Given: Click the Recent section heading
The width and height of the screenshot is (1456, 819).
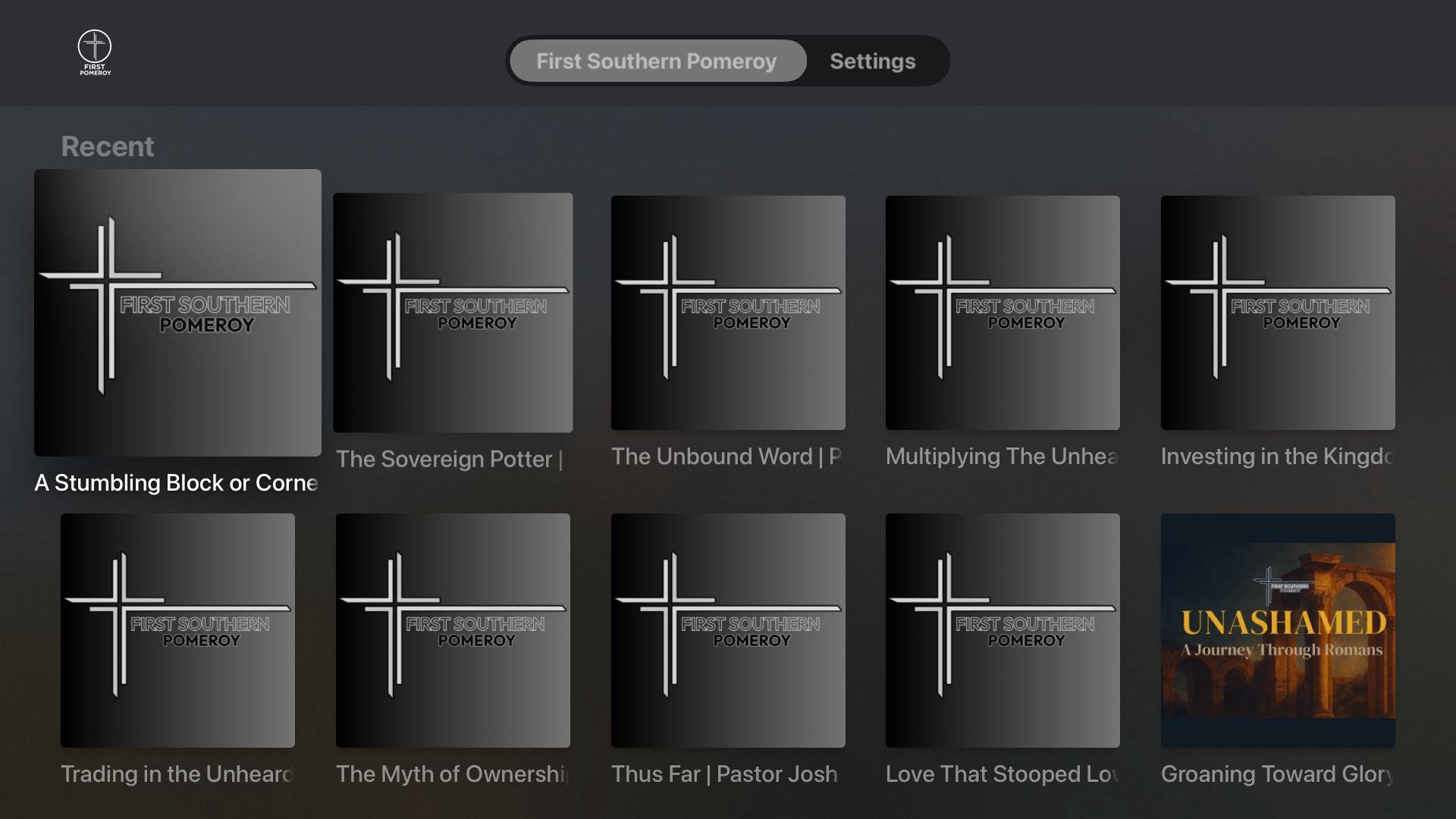Looking at the screenshot, I should pyautogui.click(x=107, y=146).
